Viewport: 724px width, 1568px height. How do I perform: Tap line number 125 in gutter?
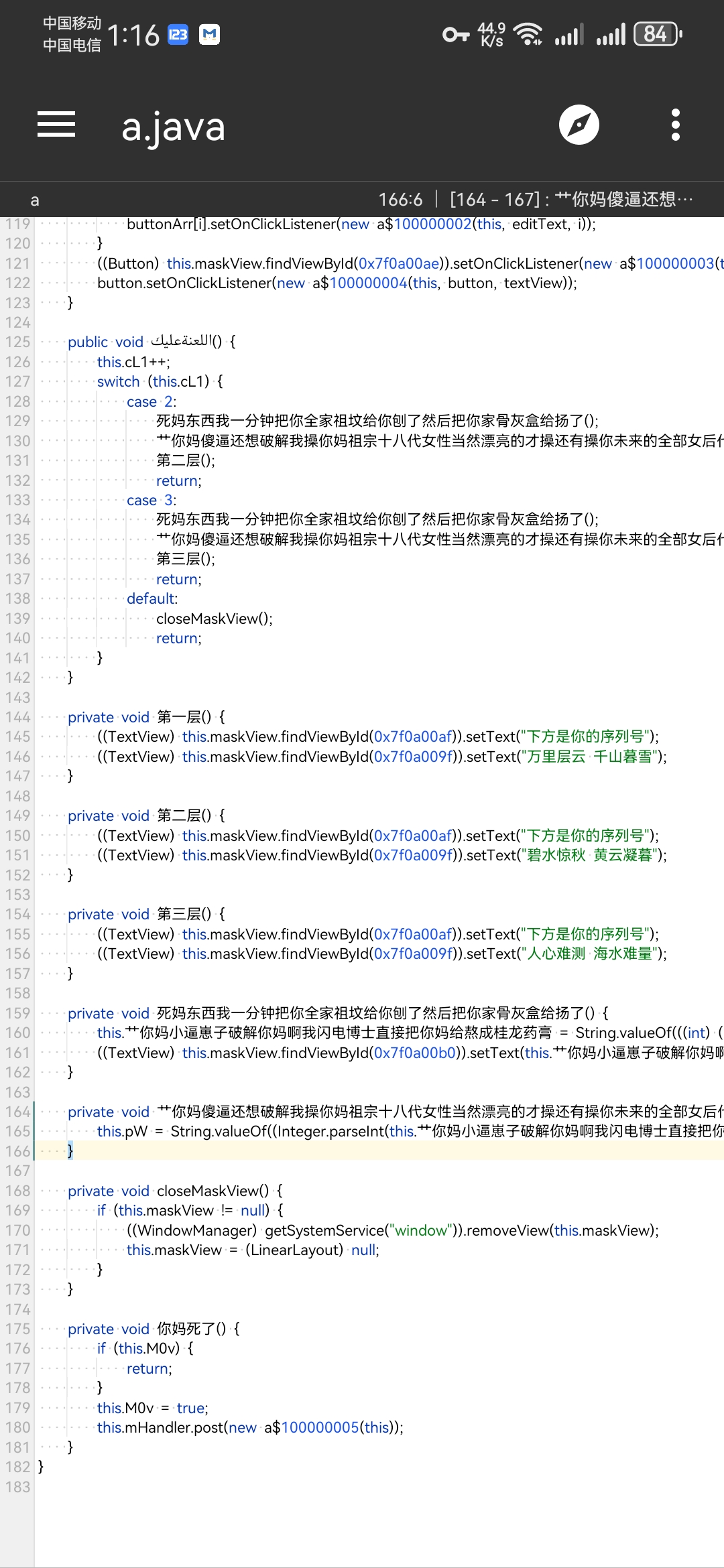coord(17,342)
